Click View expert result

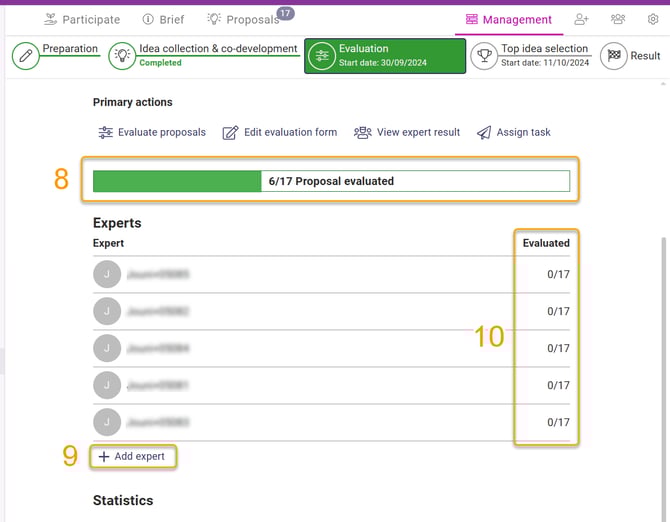coord(407,132)
